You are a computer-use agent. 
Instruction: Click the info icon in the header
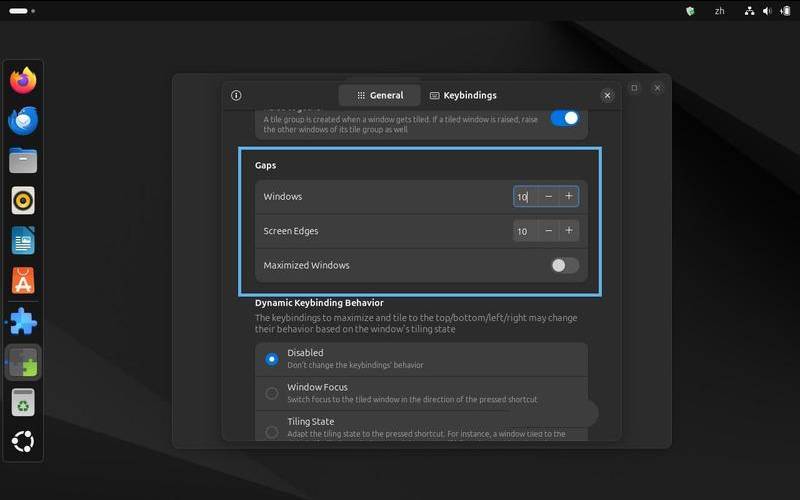point(236,96)
